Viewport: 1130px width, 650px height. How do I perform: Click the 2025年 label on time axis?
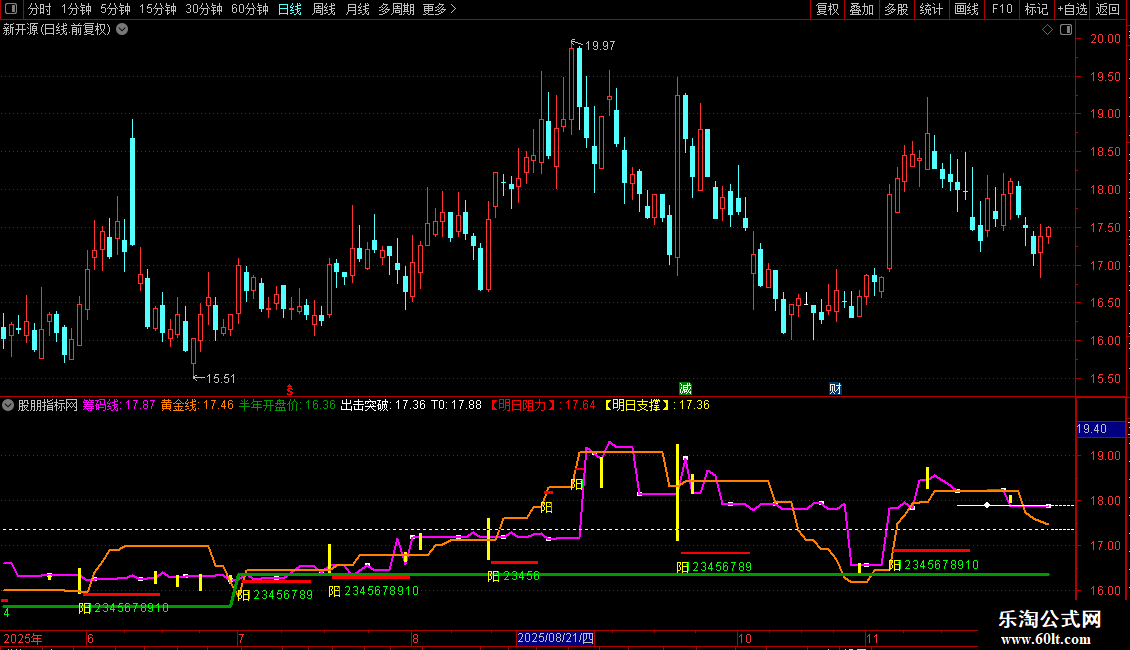[x=23, y=638]
